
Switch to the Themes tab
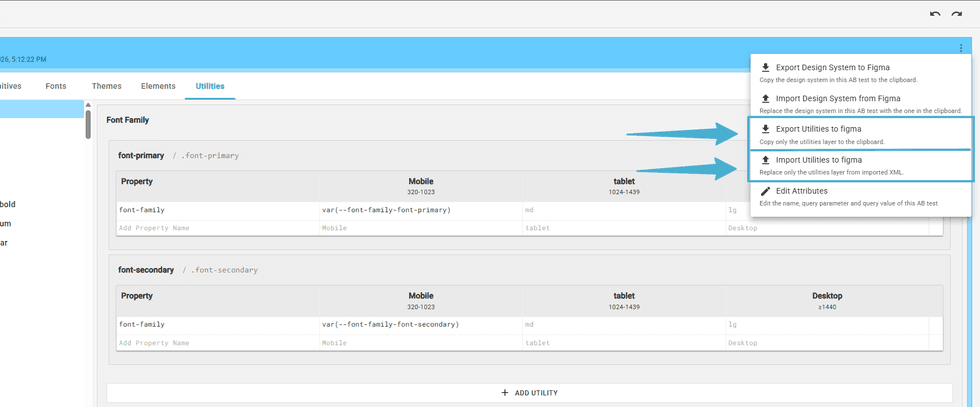[106, 86]
